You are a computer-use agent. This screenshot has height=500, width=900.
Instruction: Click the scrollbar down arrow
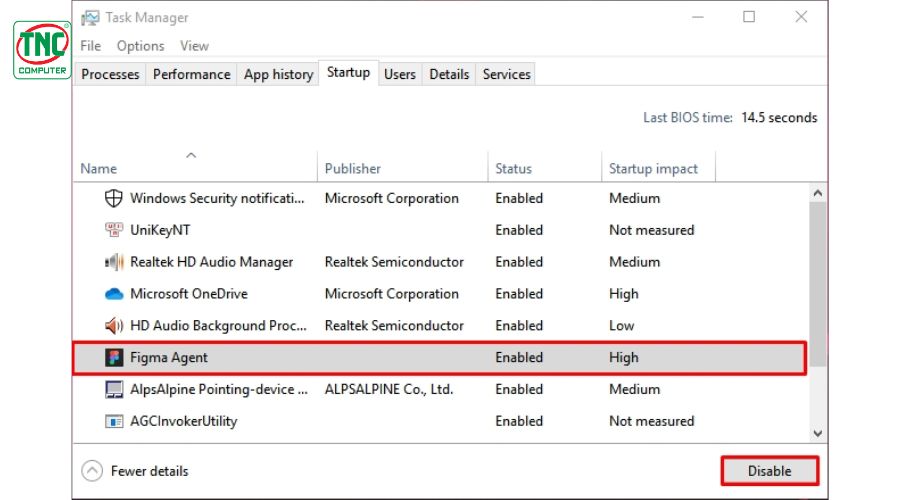point(818,433)
